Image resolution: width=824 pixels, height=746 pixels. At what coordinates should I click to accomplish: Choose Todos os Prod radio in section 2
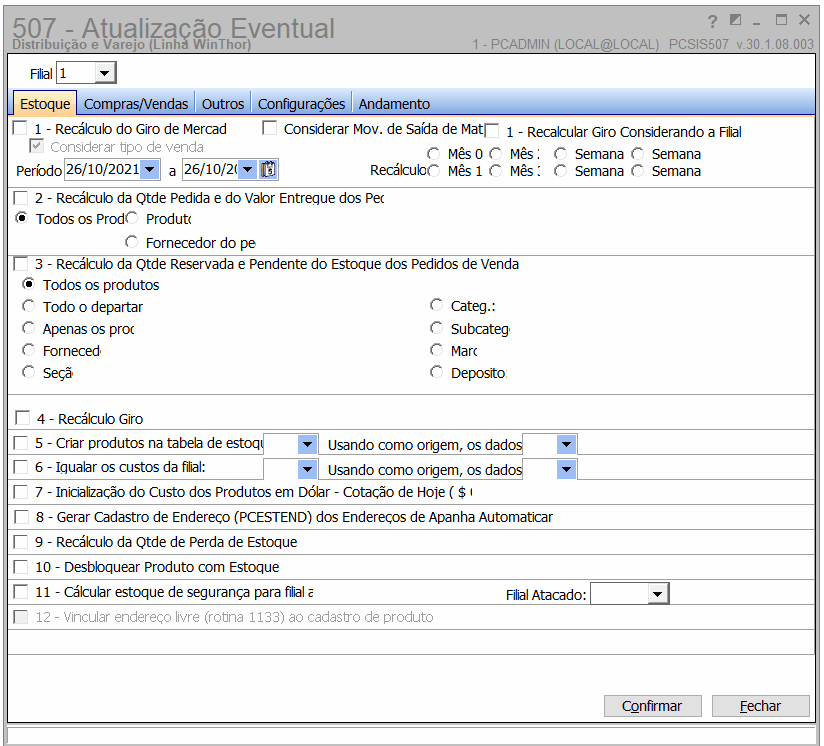(x=22, y=217)
